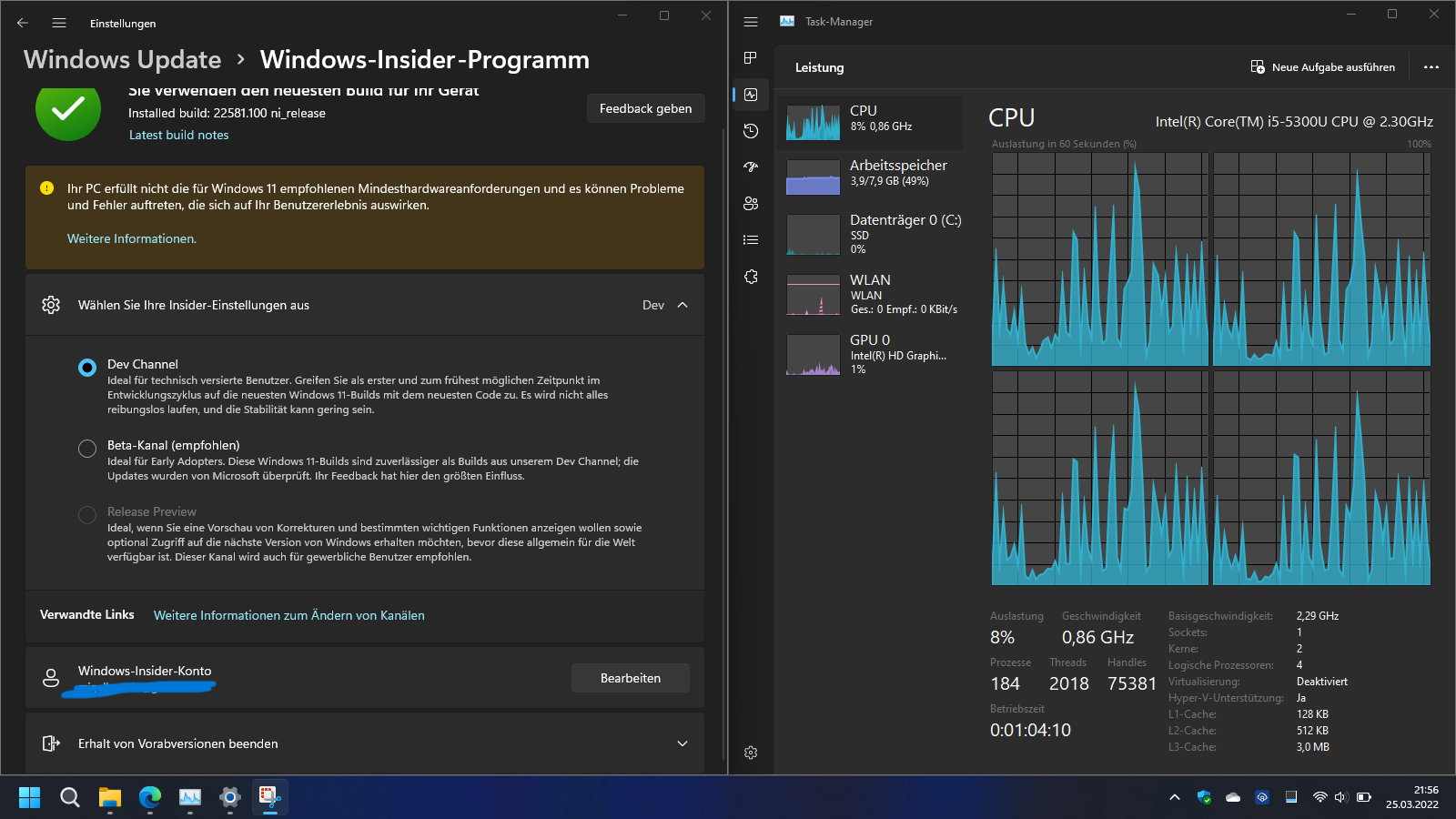This screenshot has width=1456, height=819.
Task: Choose the Beta-Kanal option
Action: tap(86, 448)
